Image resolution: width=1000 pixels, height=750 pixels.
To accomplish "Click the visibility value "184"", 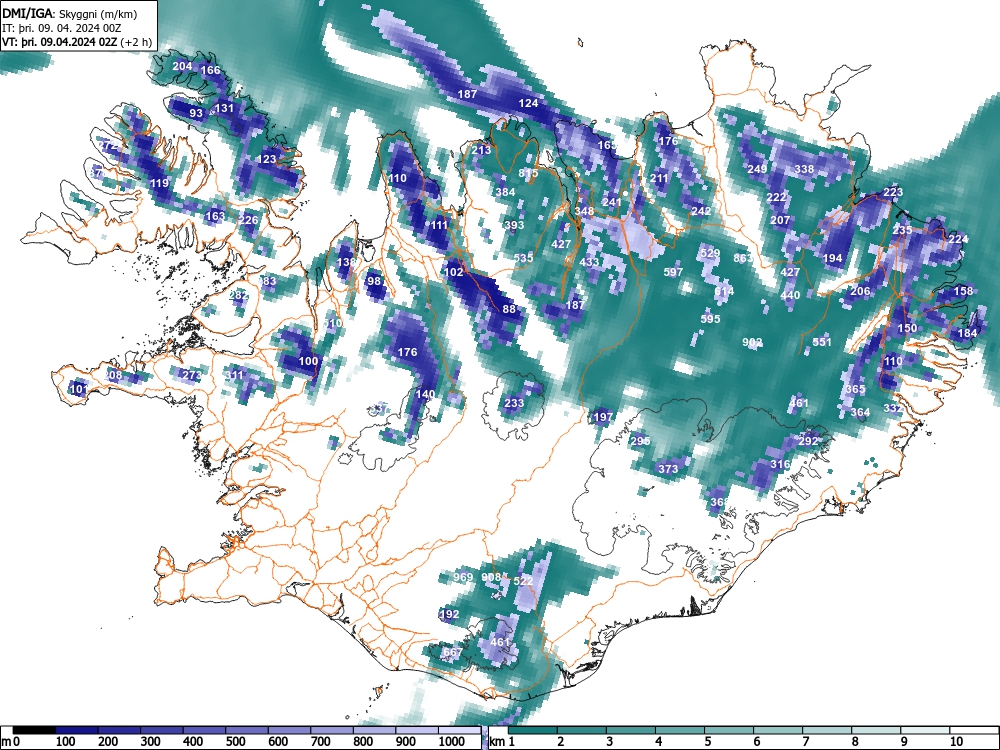I will point(967,333).
